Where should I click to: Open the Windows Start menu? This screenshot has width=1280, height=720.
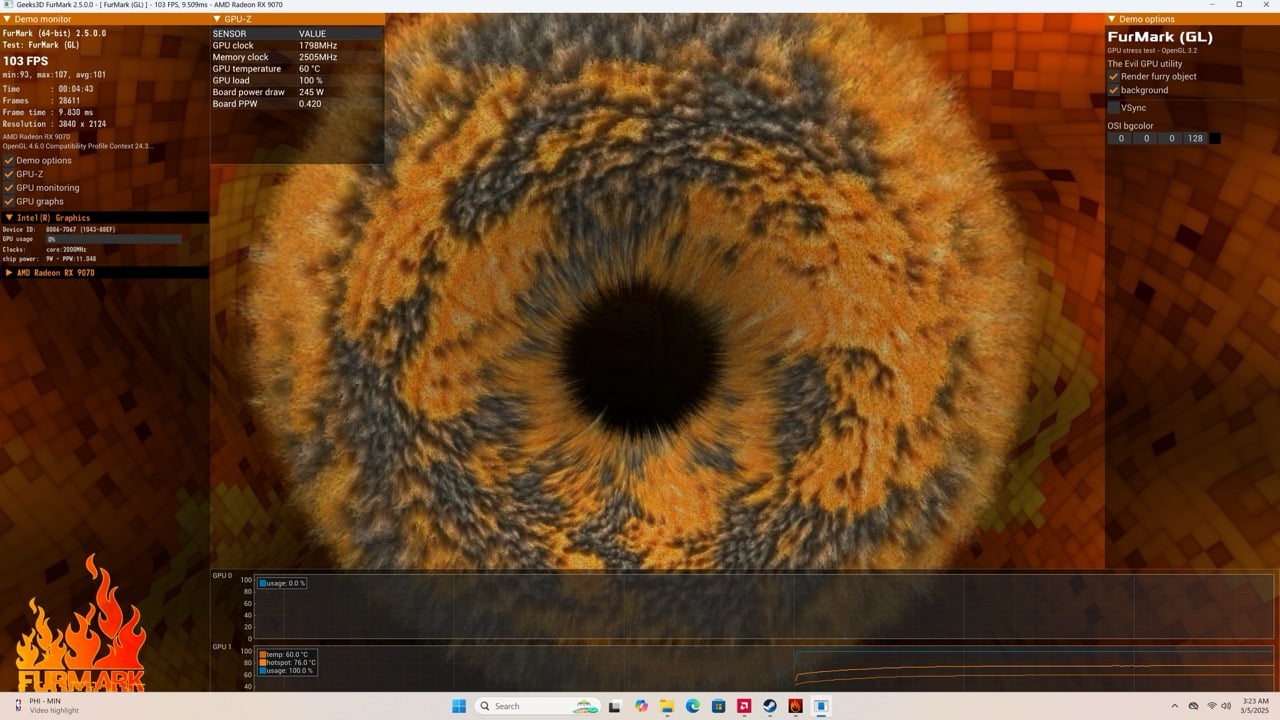click(x=459, y=706)
